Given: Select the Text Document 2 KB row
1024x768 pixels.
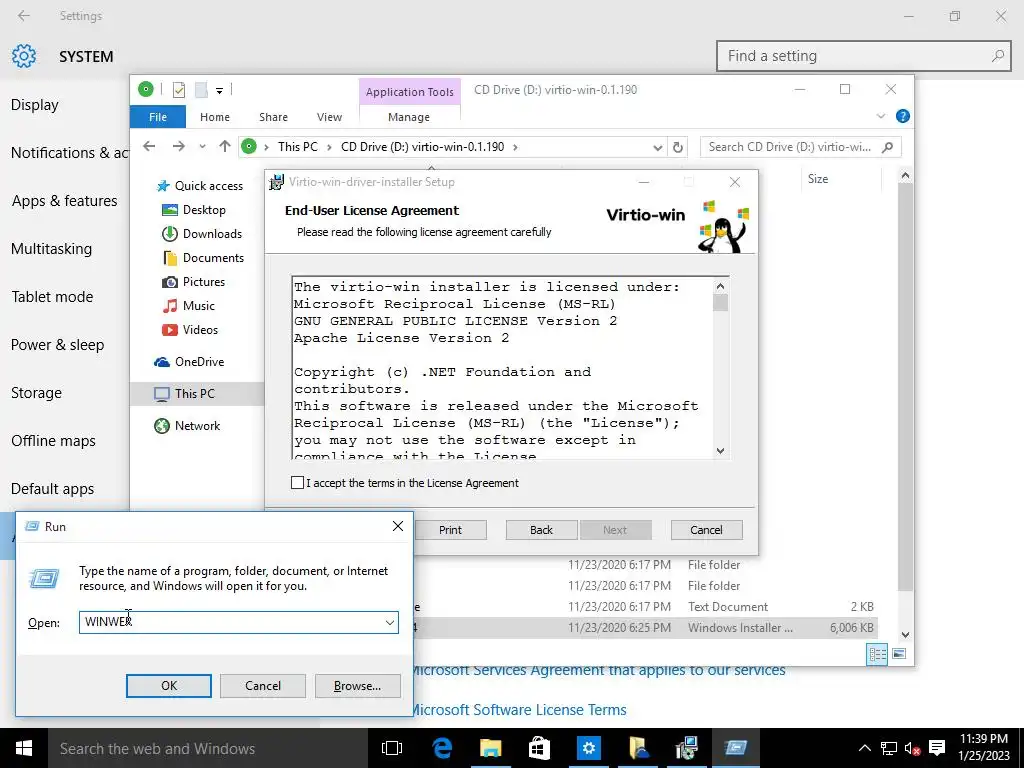Looking at the screenshot, I should (647, 607).
